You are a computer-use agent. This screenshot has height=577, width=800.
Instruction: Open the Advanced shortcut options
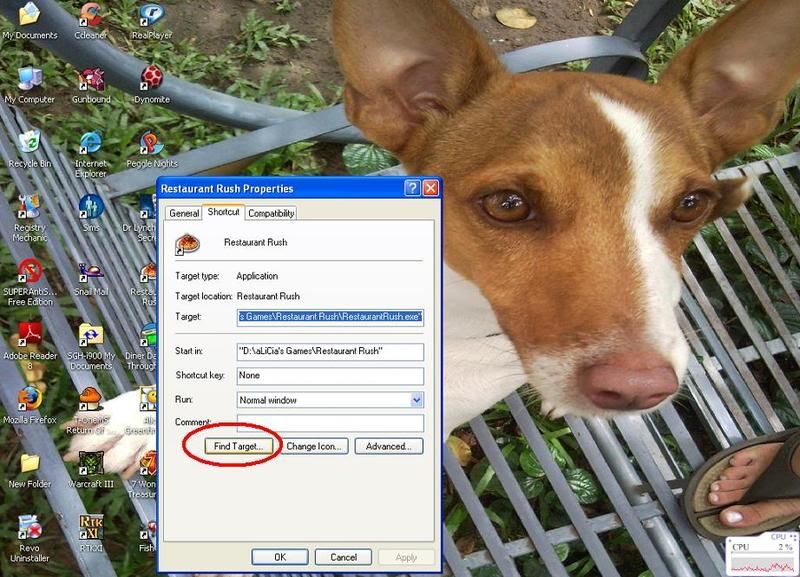(x=389, y=446)
